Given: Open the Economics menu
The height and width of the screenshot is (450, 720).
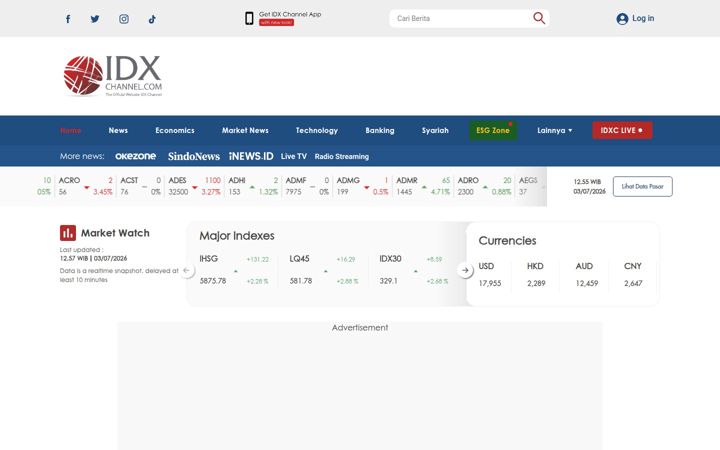Looking at the screenshot, I should (x=175, y=130).
